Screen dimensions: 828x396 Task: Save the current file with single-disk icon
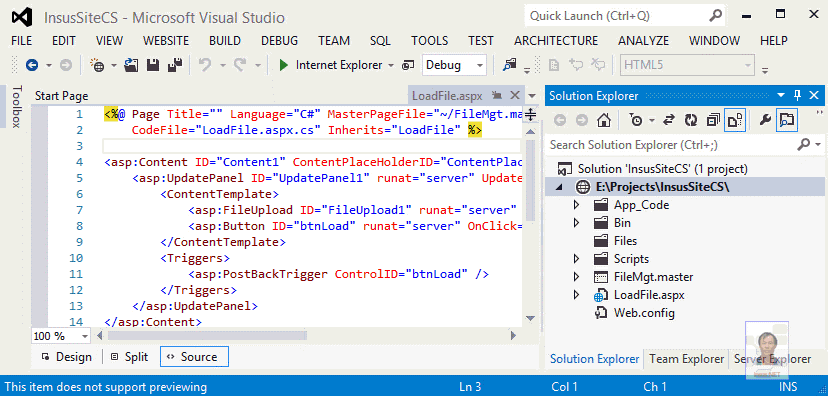click(153, 65)
